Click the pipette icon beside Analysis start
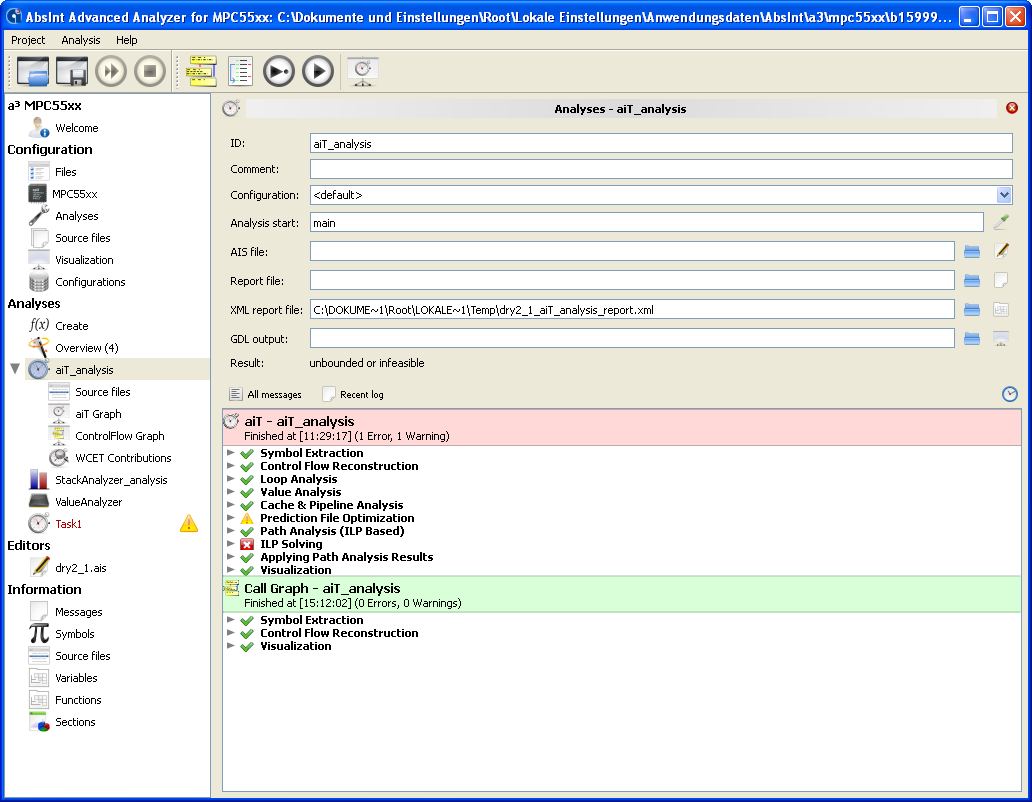Screen dimensions: 1032x802 pos(1001,222)
